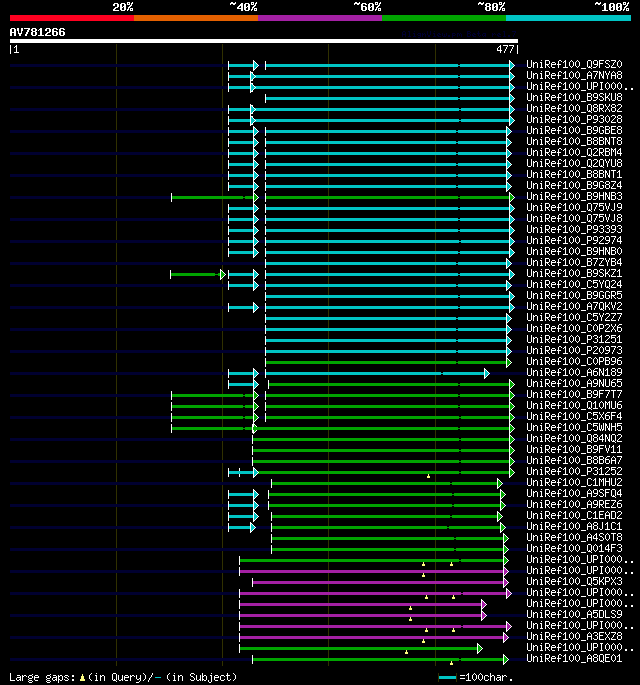Go to the UniRef100_A9SFQ4 label
Image resolution: width=640 pixels, height=685 pixels.
coord(574,493)
